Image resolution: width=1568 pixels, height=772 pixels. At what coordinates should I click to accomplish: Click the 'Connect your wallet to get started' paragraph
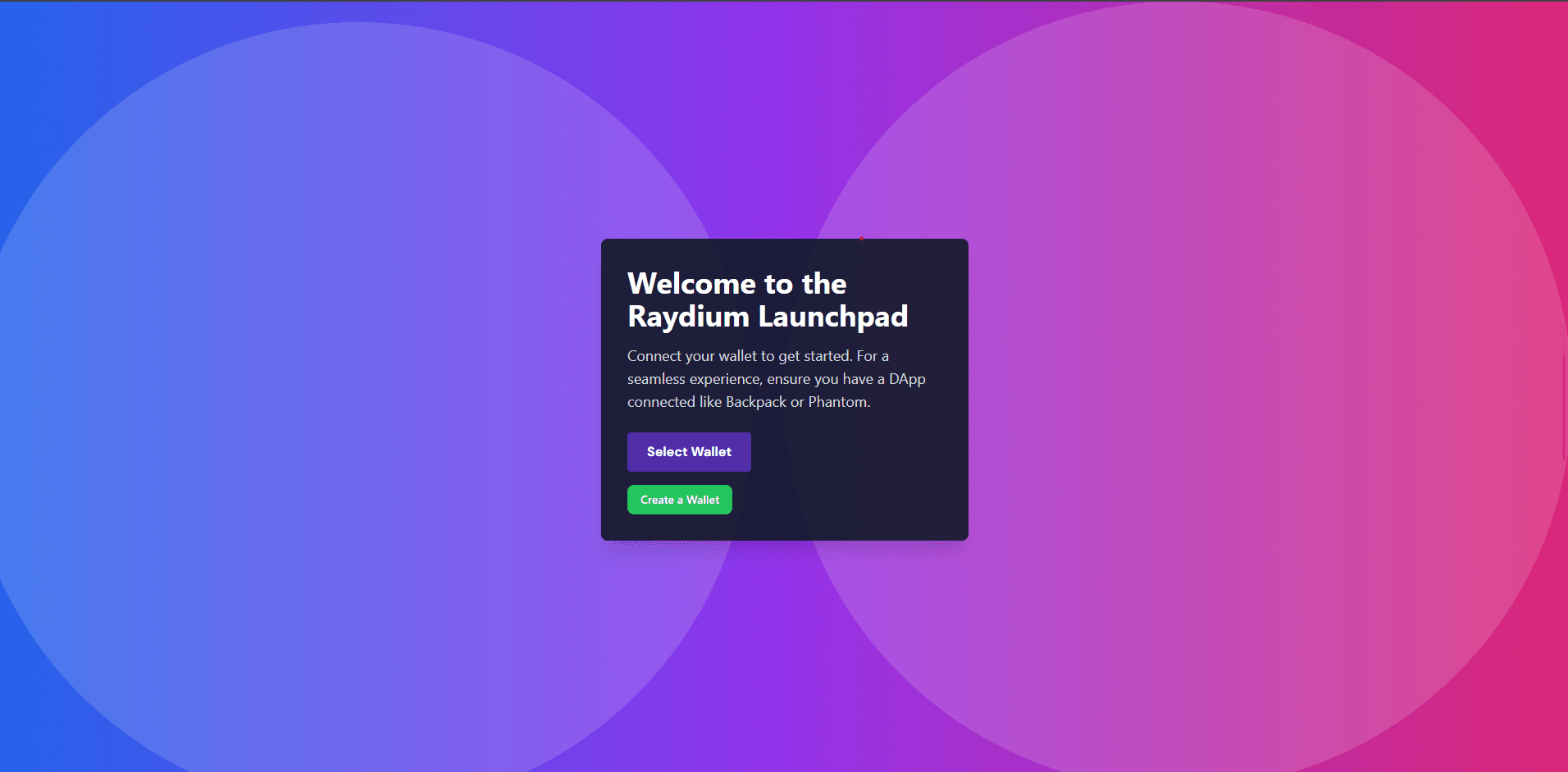(777, 379)
